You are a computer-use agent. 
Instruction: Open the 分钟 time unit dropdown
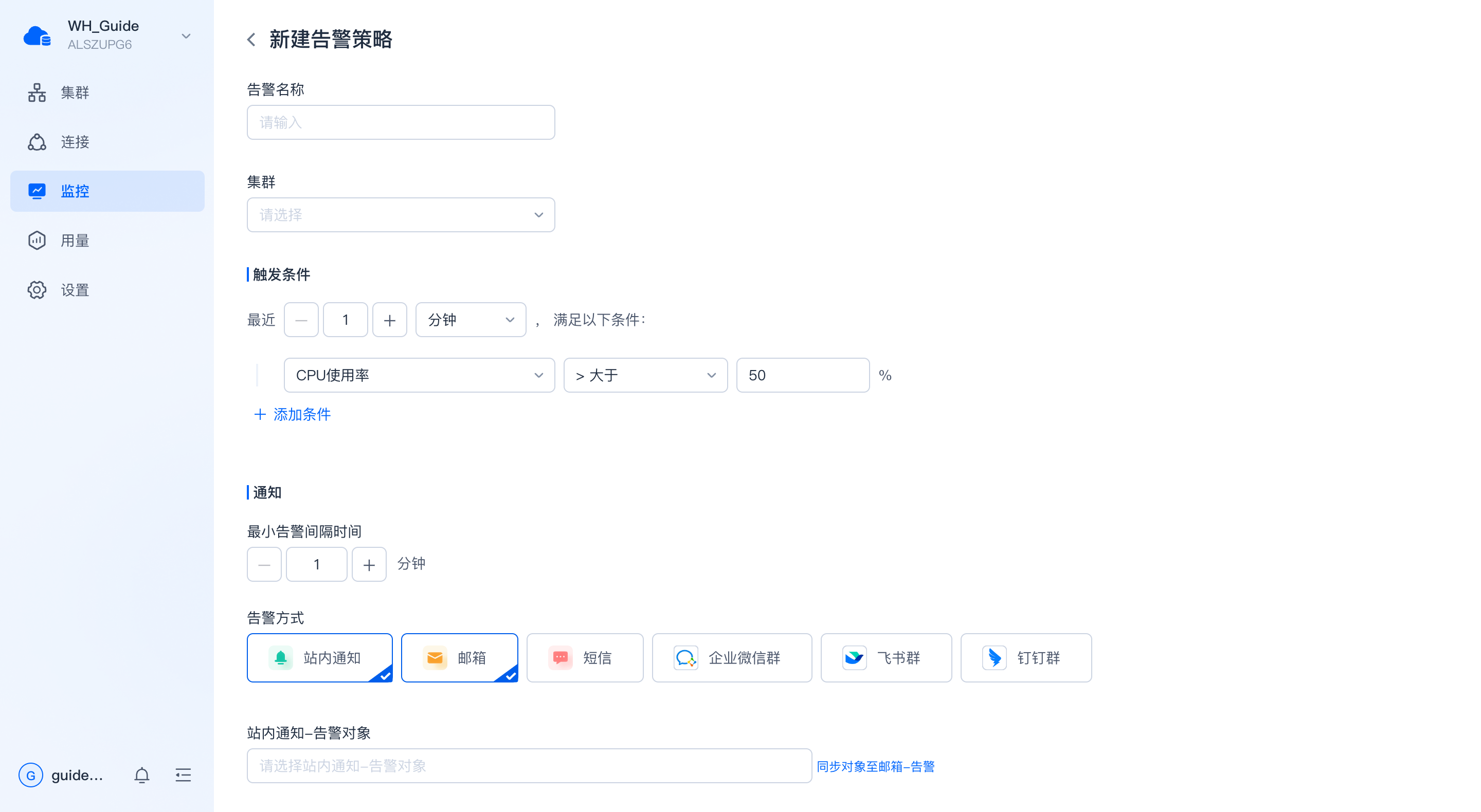pyautogui.click(x=471, y=320)
